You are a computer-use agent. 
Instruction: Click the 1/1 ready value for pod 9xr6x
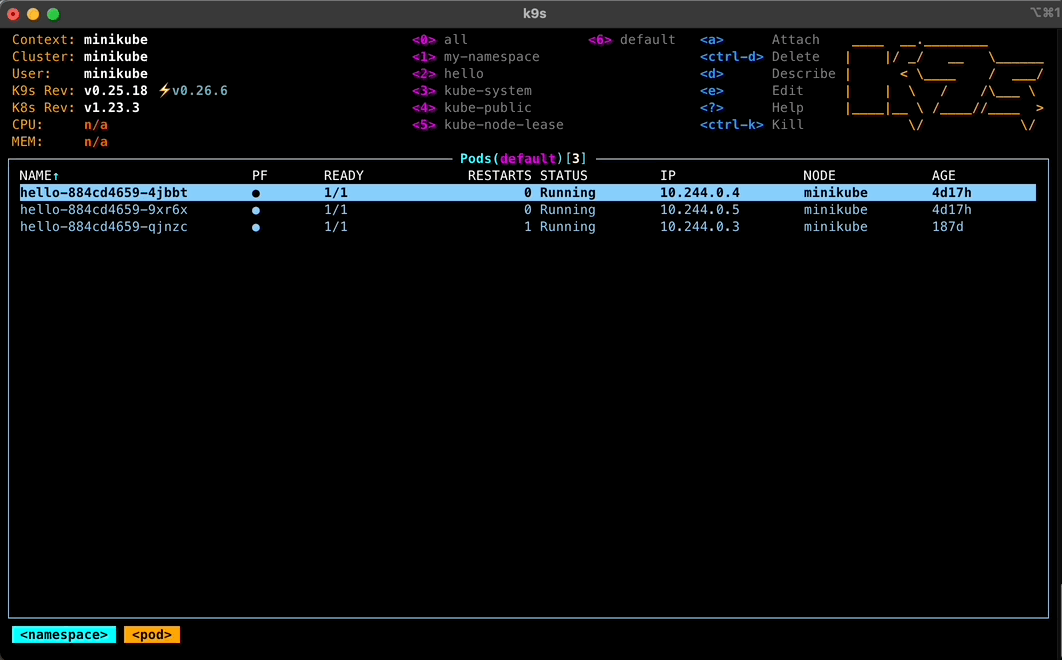pos(335,210)
